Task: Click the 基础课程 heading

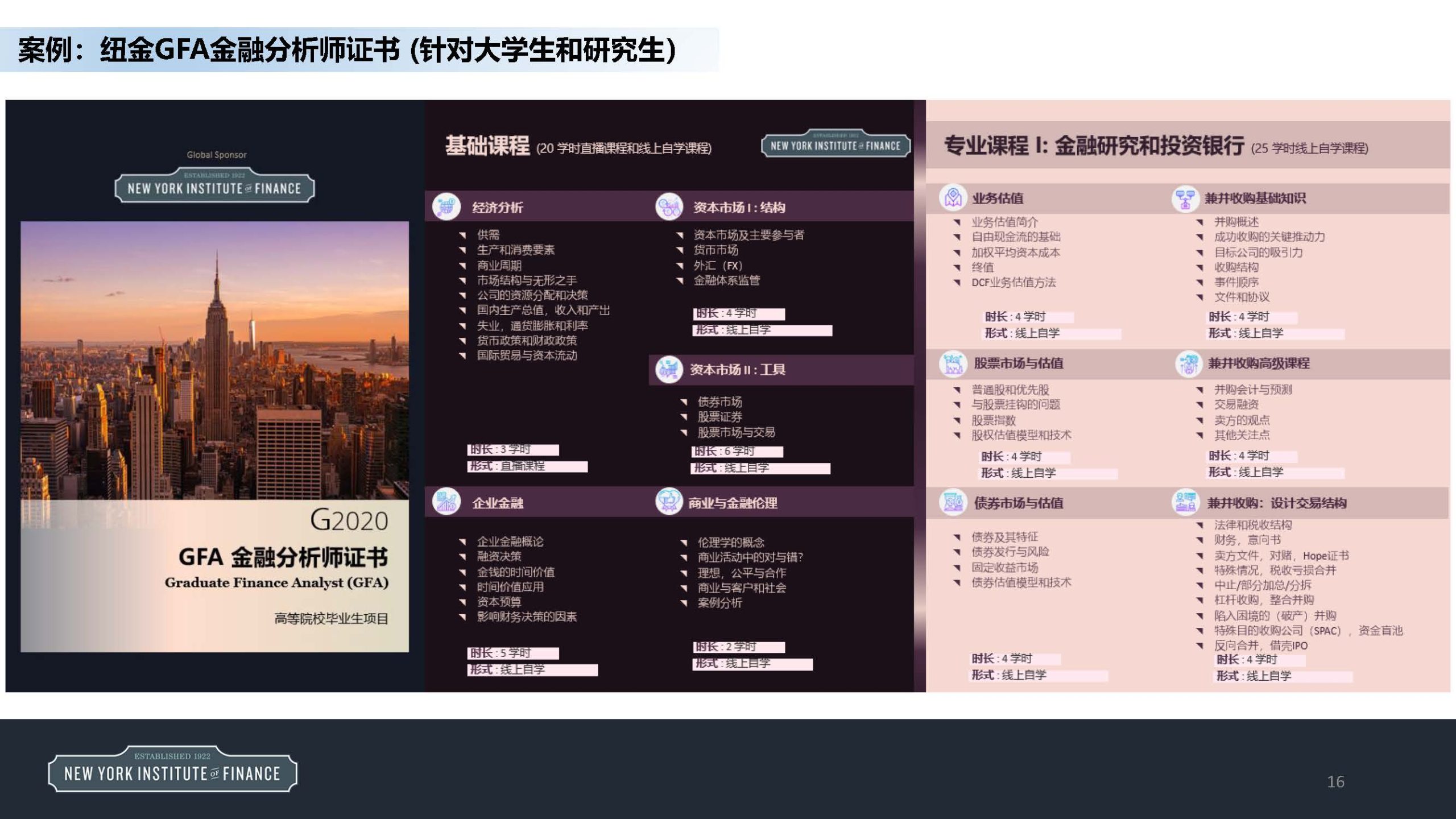Action: [487, 146]
